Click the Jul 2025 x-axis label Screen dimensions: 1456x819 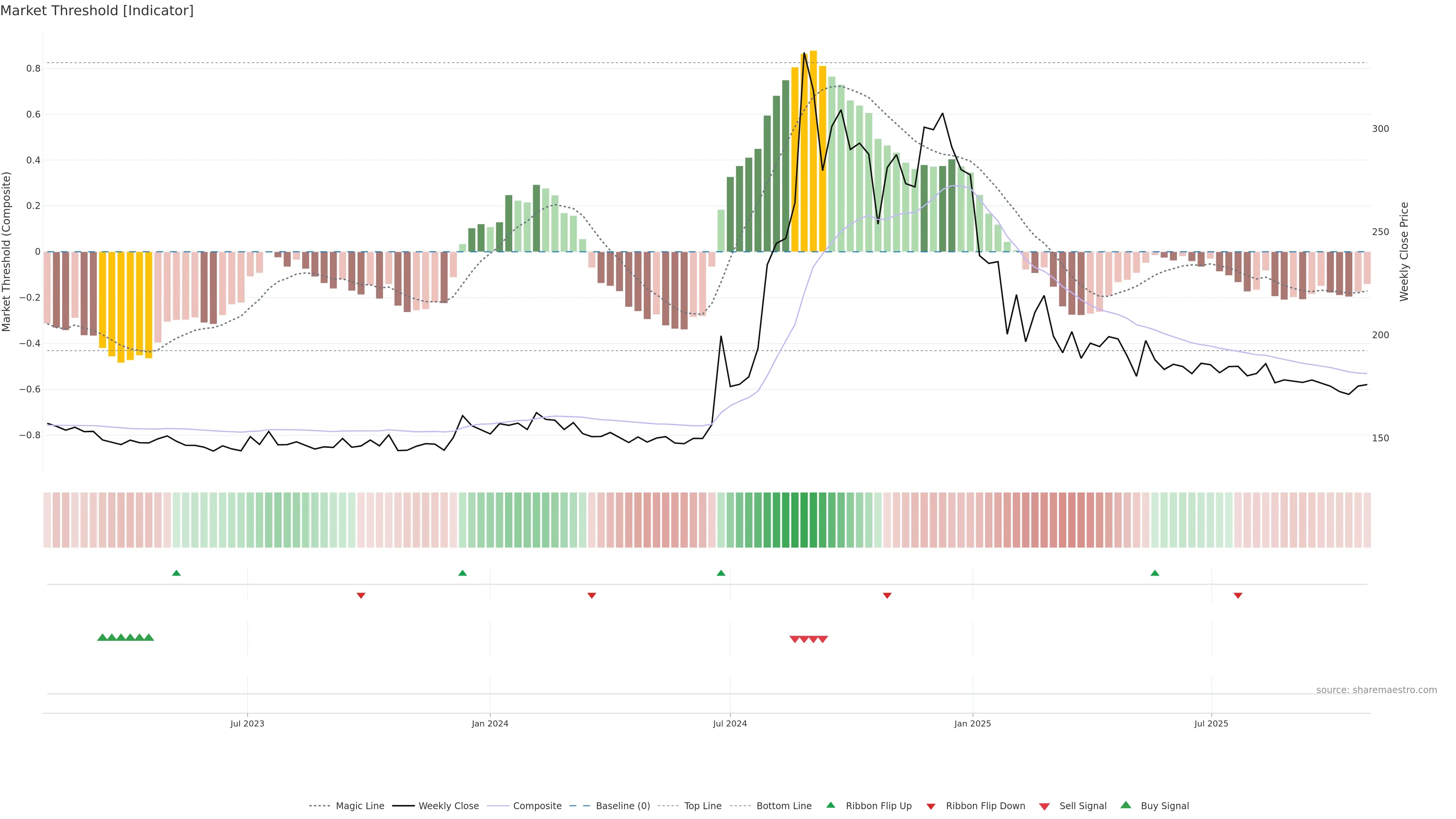1211,723
